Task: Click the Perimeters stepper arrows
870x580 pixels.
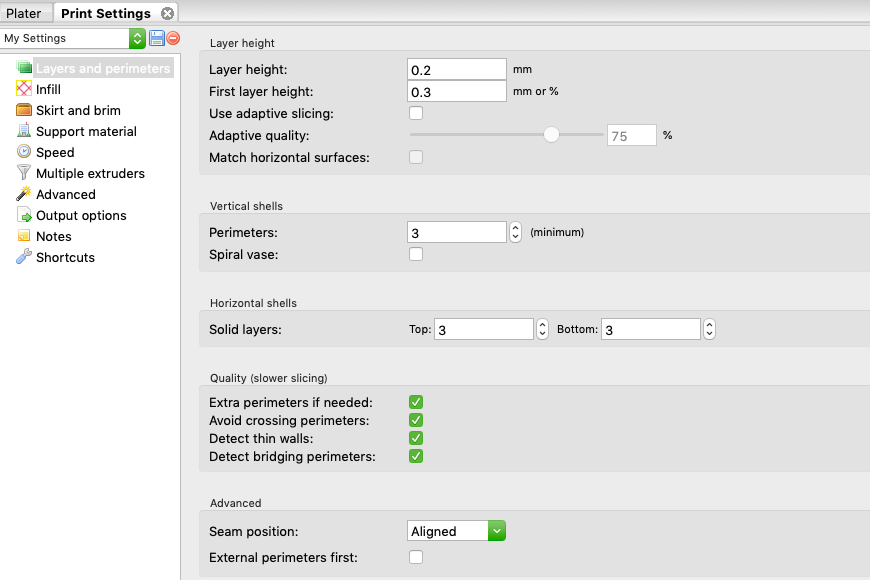Action: coord(515,233)
